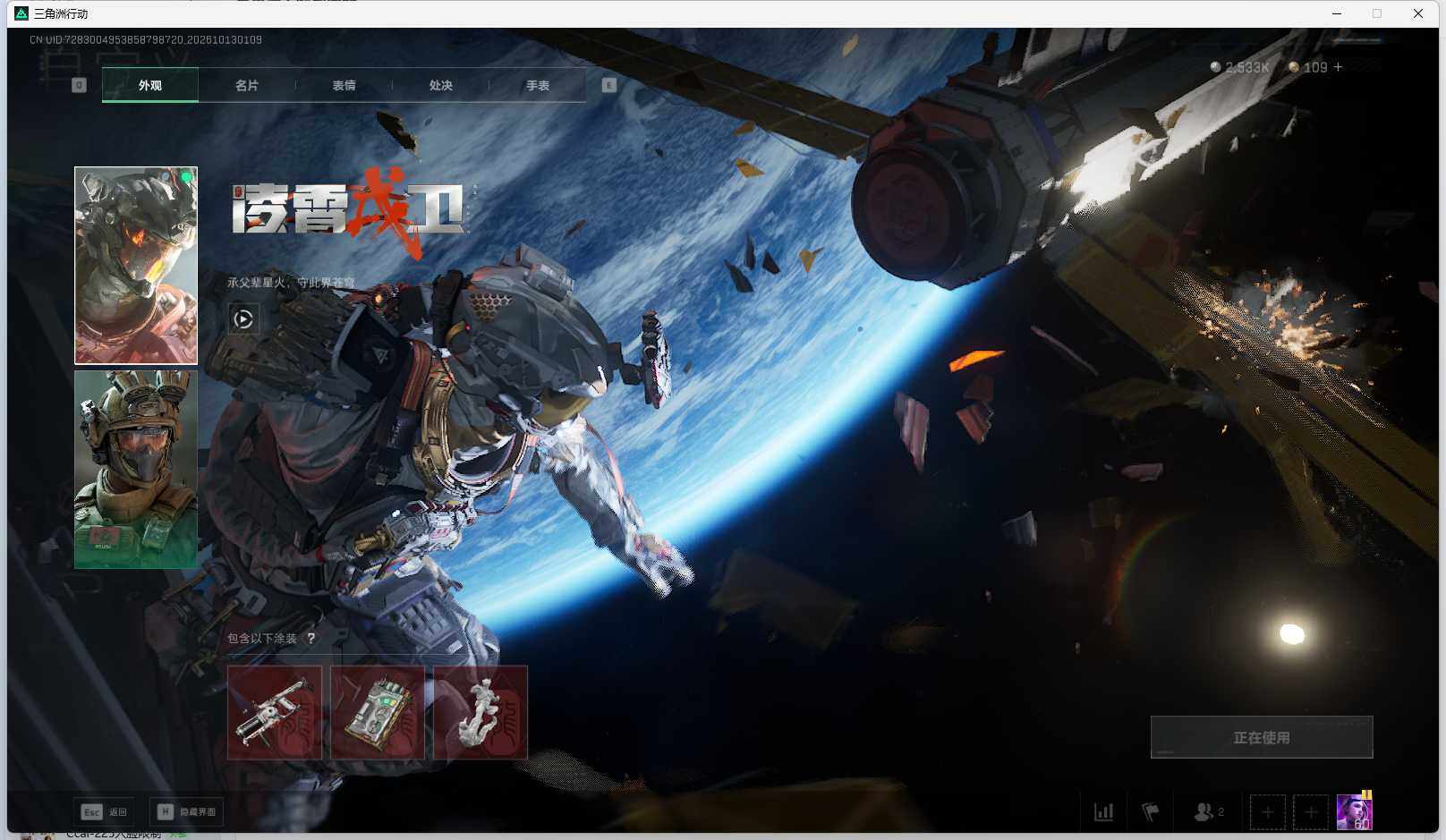1446x840 pixels.
Task: Open the statistics bar chart icon
Action: pos(1104,812)
